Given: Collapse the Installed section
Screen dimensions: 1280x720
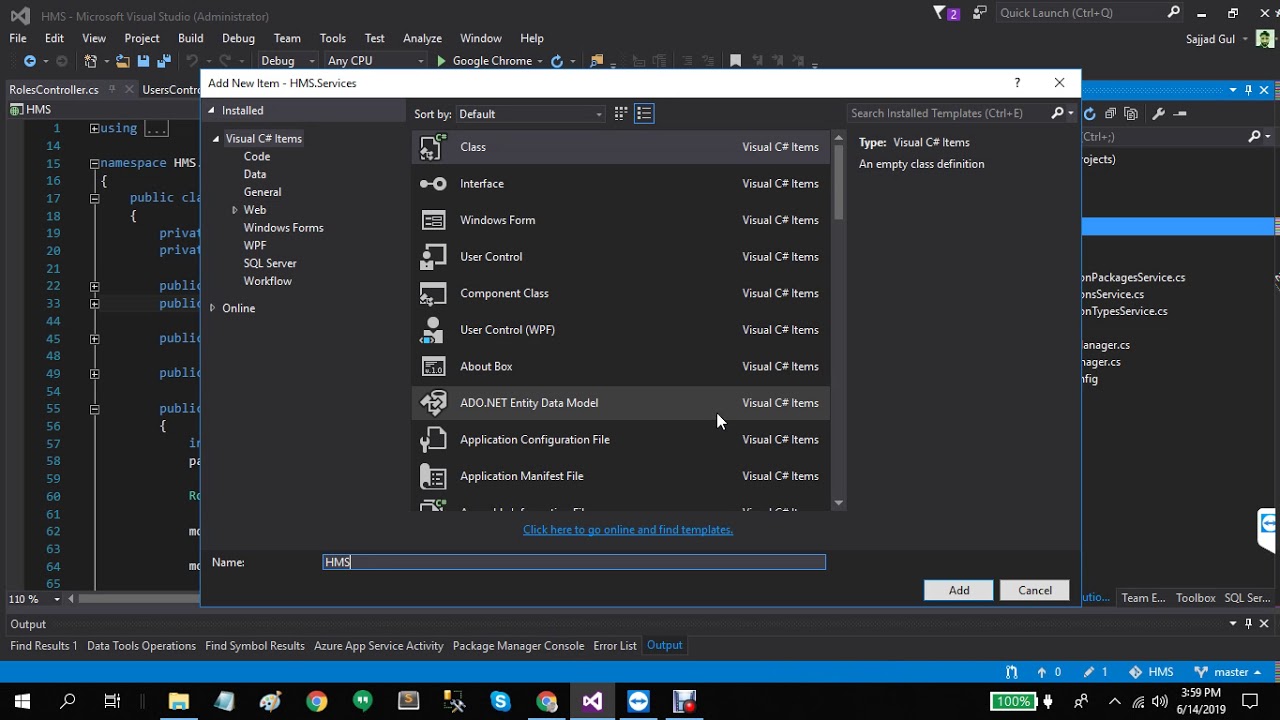Looking at the screenshot, I should coord(211,110).
